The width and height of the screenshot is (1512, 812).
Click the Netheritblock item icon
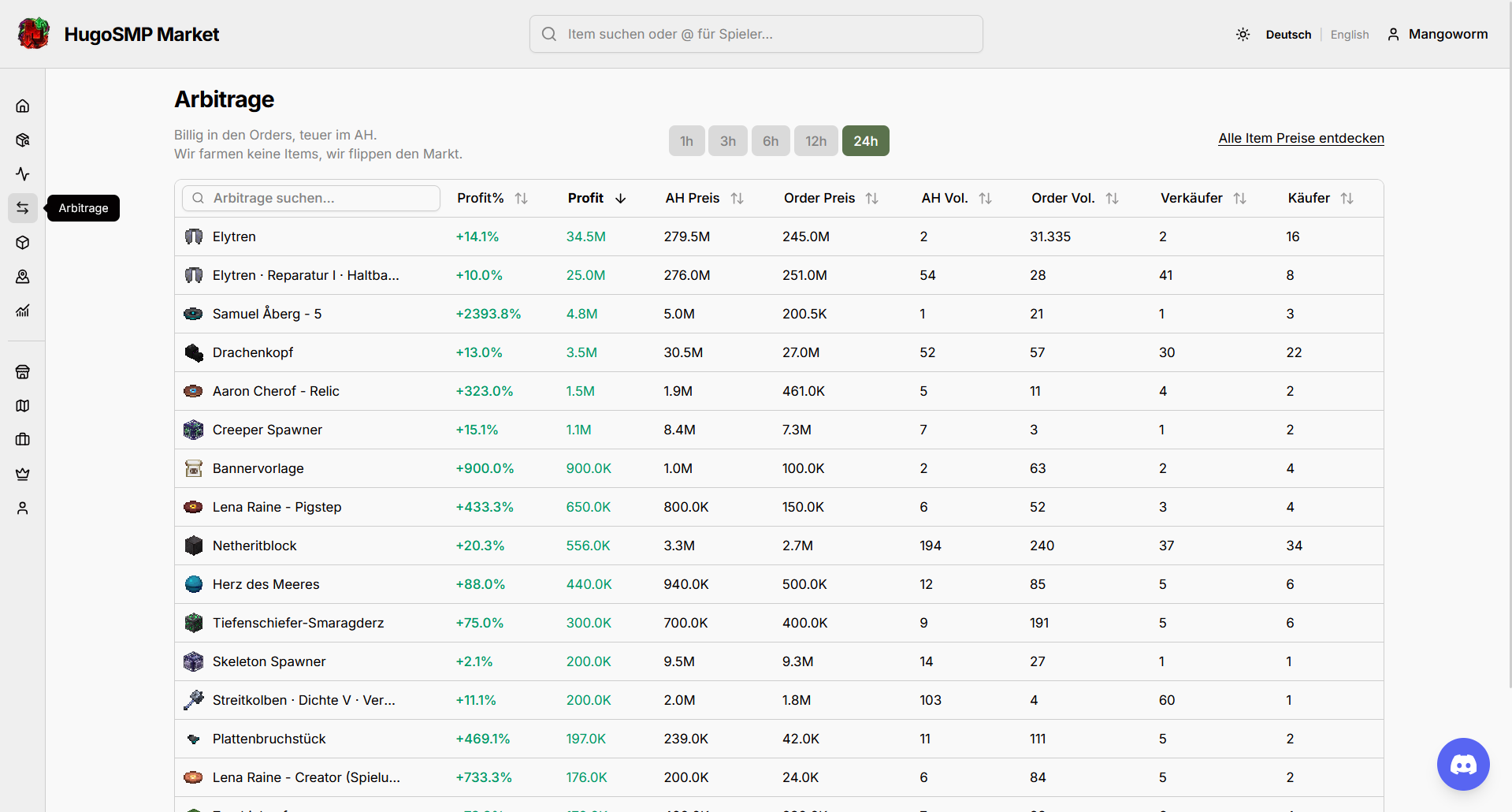[194, 546]
